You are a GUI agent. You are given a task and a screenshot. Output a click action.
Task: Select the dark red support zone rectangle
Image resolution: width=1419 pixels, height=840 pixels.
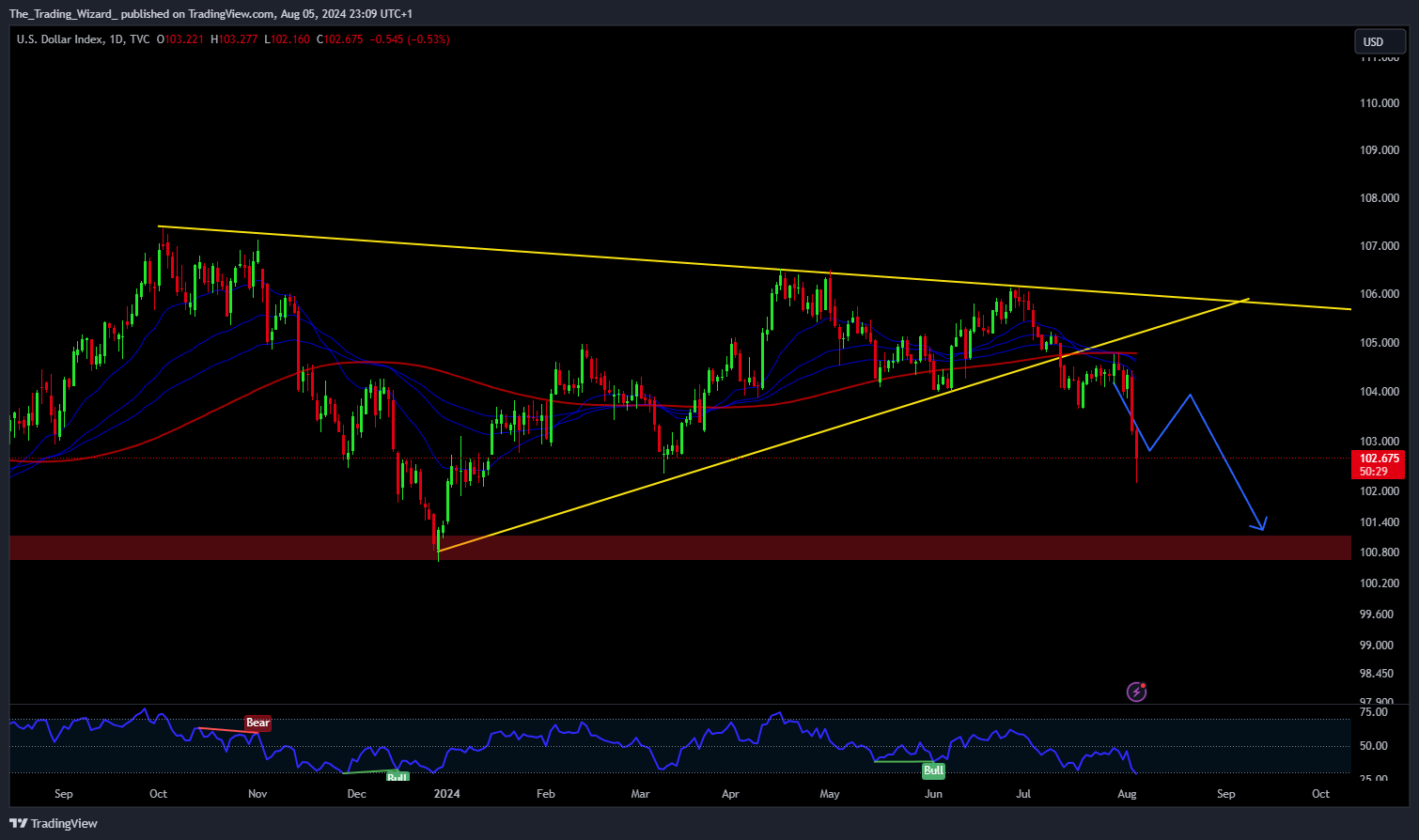pos(680,548)
